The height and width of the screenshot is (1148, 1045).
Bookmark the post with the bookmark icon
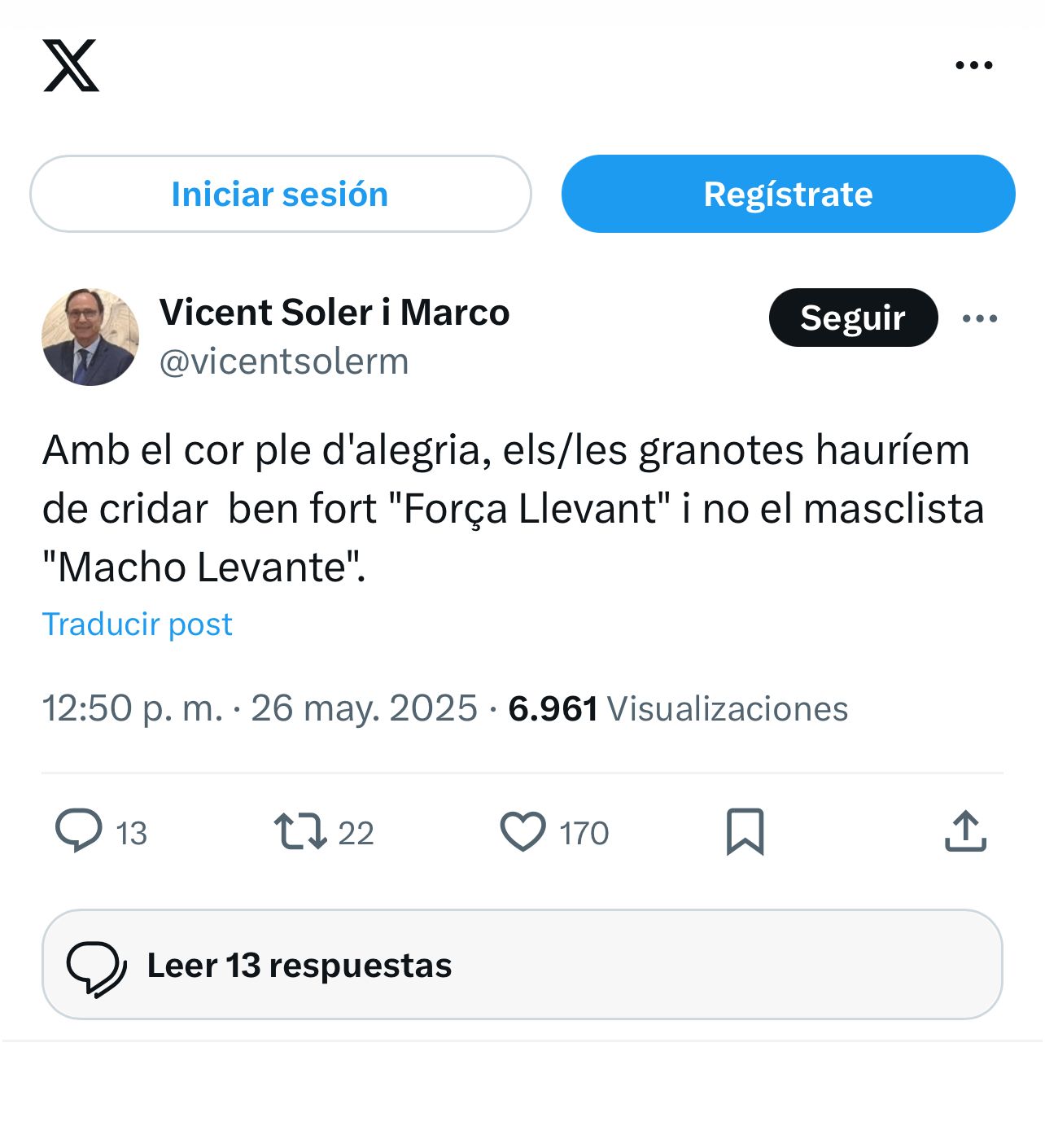coord(745,831)
